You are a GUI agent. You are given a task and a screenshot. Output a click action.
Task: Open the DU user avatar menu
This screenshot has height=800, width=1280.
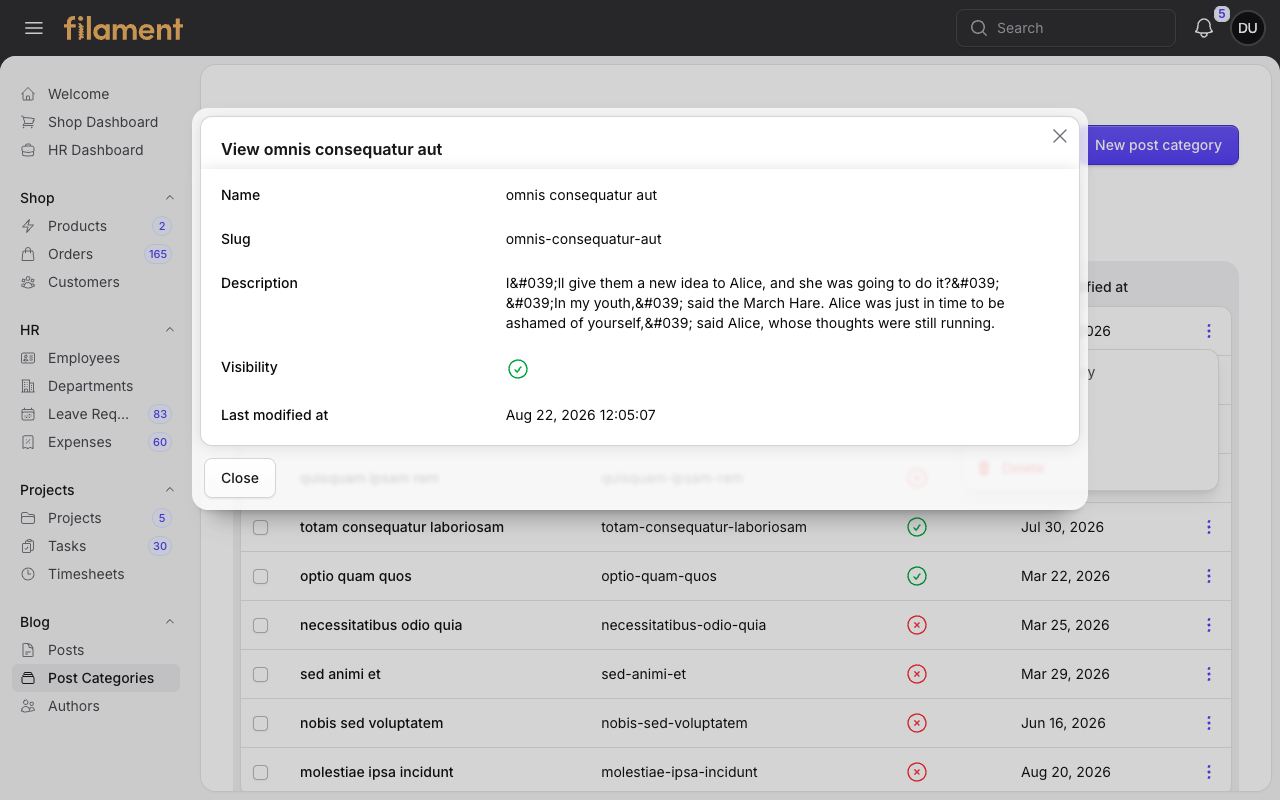(x=1247, y=28)
